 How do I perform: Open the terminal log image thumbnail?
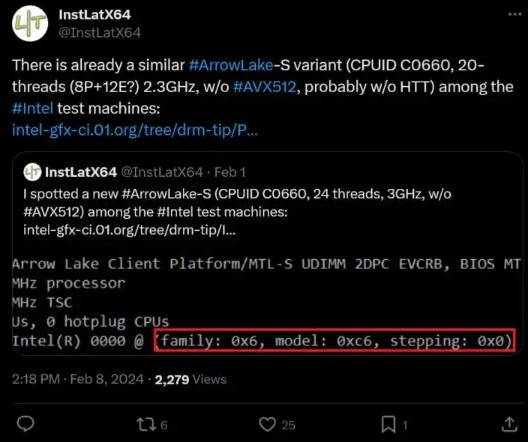pyautogui.click(x=267, y=303)
